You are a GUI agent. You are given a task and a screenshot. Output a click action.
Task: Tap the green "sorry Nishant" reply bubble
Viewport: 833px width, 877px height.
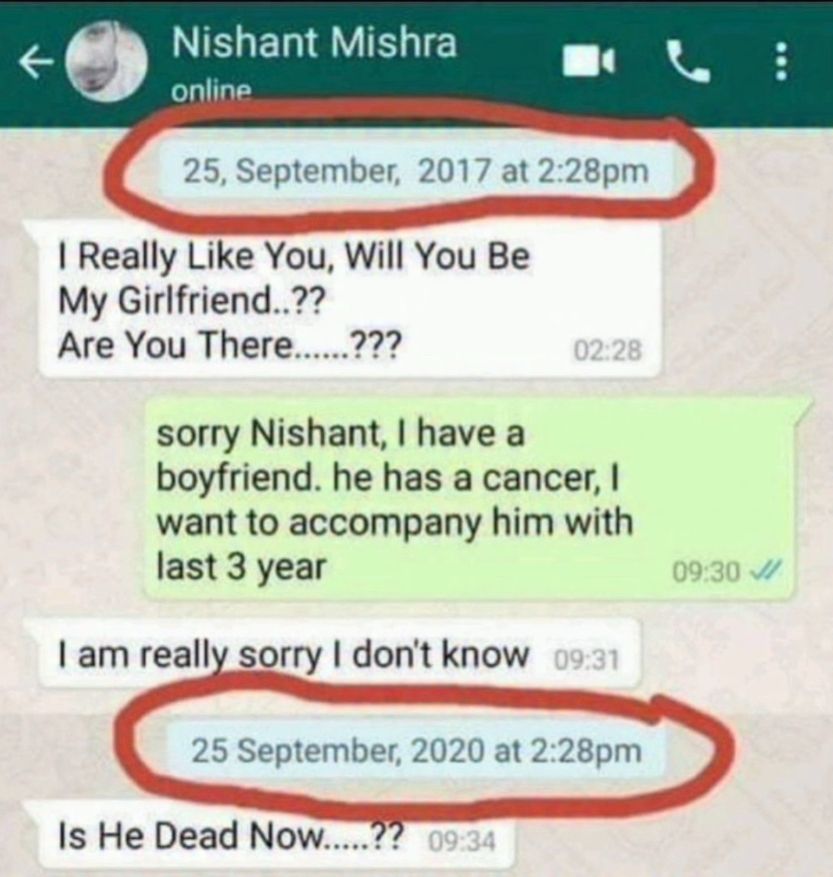[x=469, y=498]
